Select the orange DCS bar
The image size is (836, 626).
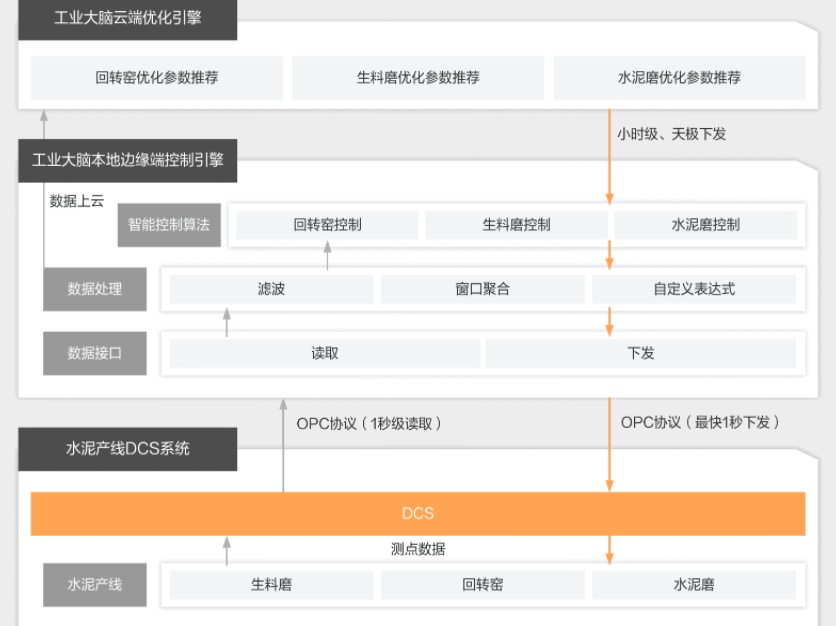coord(418,513)
